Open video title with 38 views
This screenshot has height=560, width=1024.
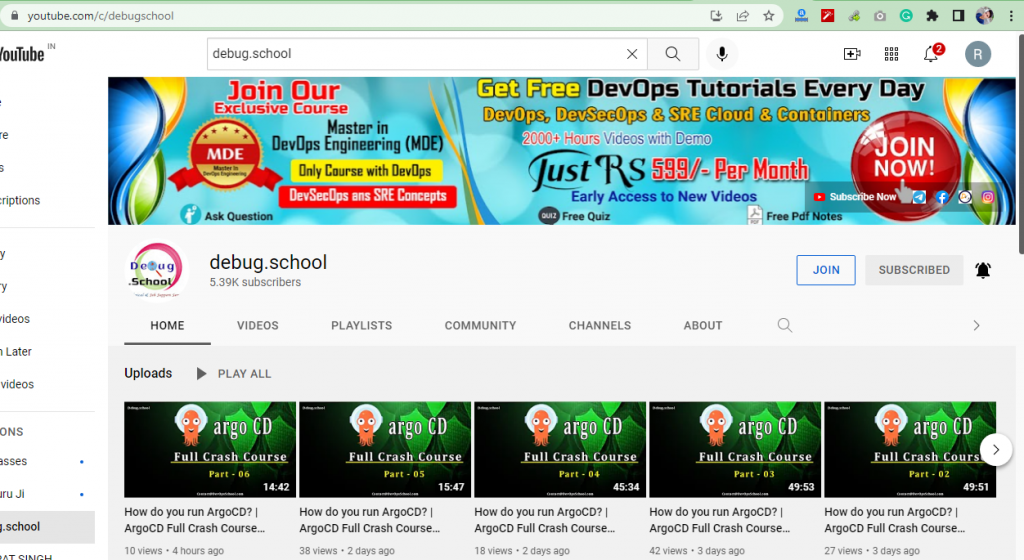pos(370,520)
